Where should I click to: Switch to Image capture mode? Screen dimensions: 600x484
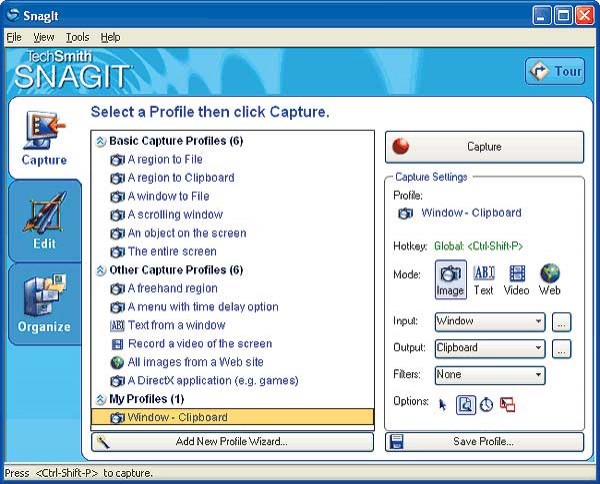coord(450,280)
